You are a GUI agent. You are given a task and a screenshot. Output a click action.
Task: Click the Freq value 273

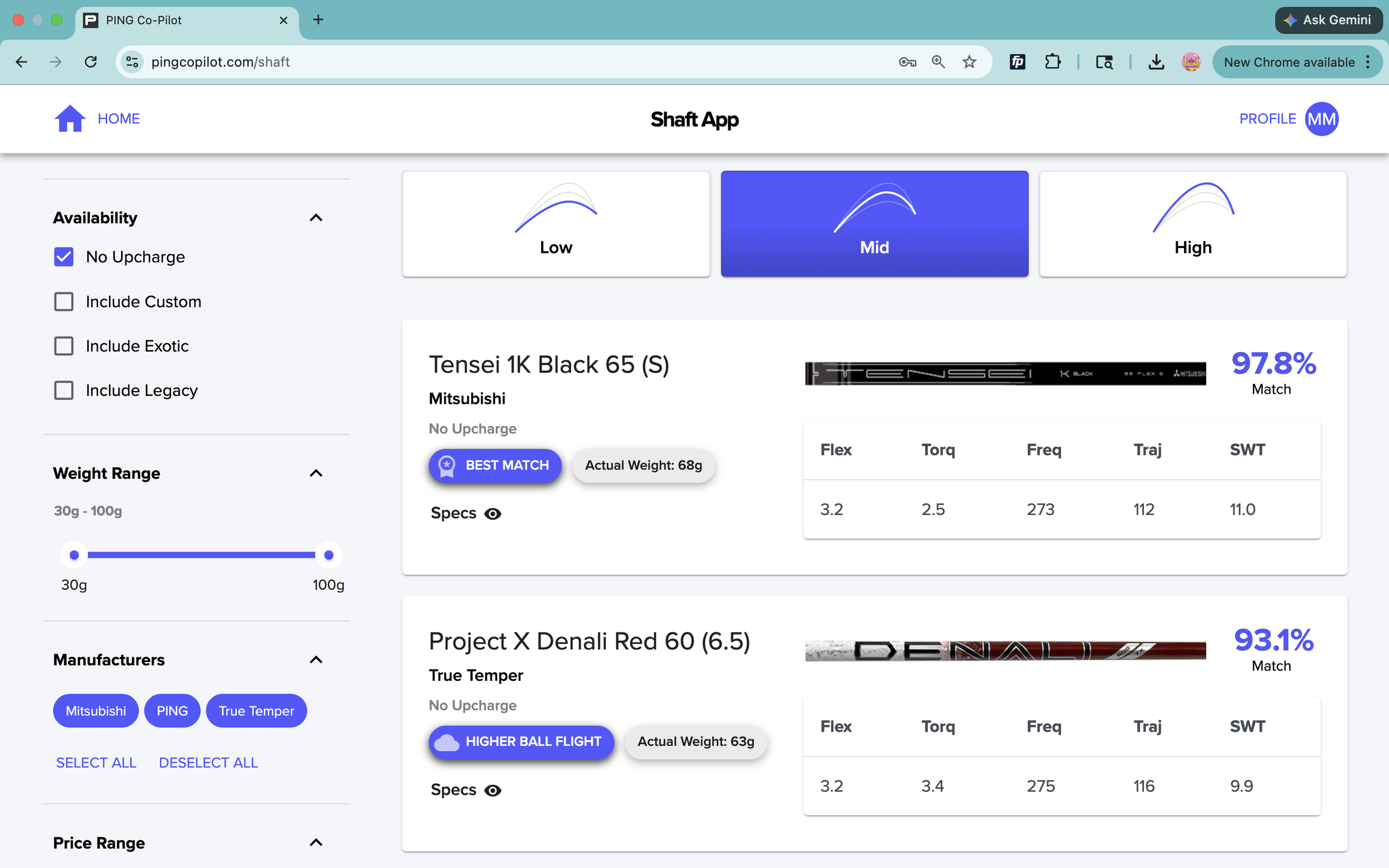pyautogui.click(x=1041, y=509)
